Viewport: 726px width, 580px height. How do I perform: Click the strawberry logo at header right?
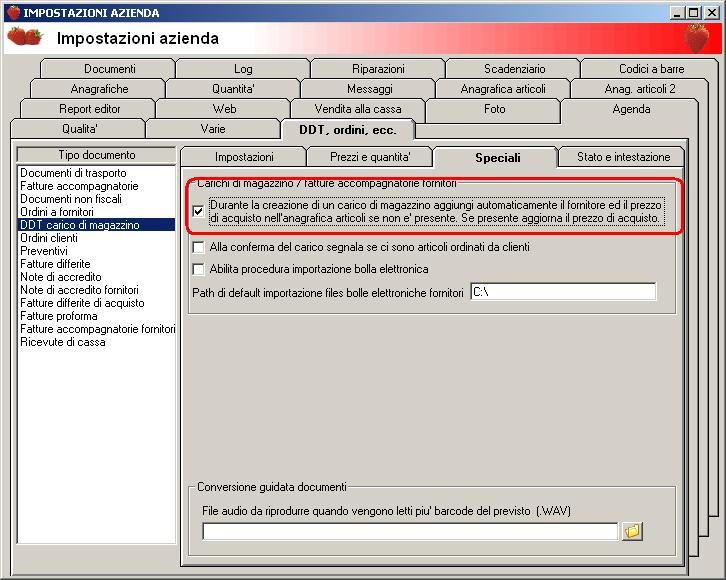coord(697,38)
